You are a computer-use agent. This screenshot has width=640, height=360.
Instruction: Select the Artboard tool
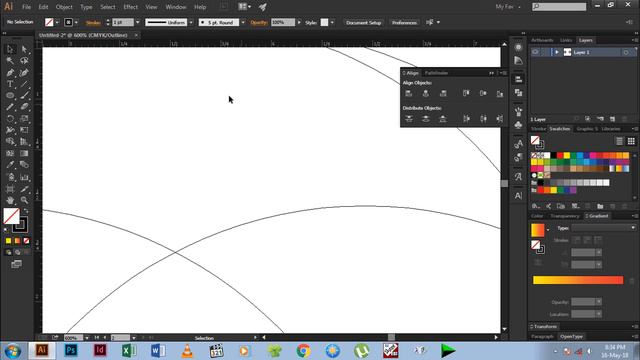(x=10, y=189)
